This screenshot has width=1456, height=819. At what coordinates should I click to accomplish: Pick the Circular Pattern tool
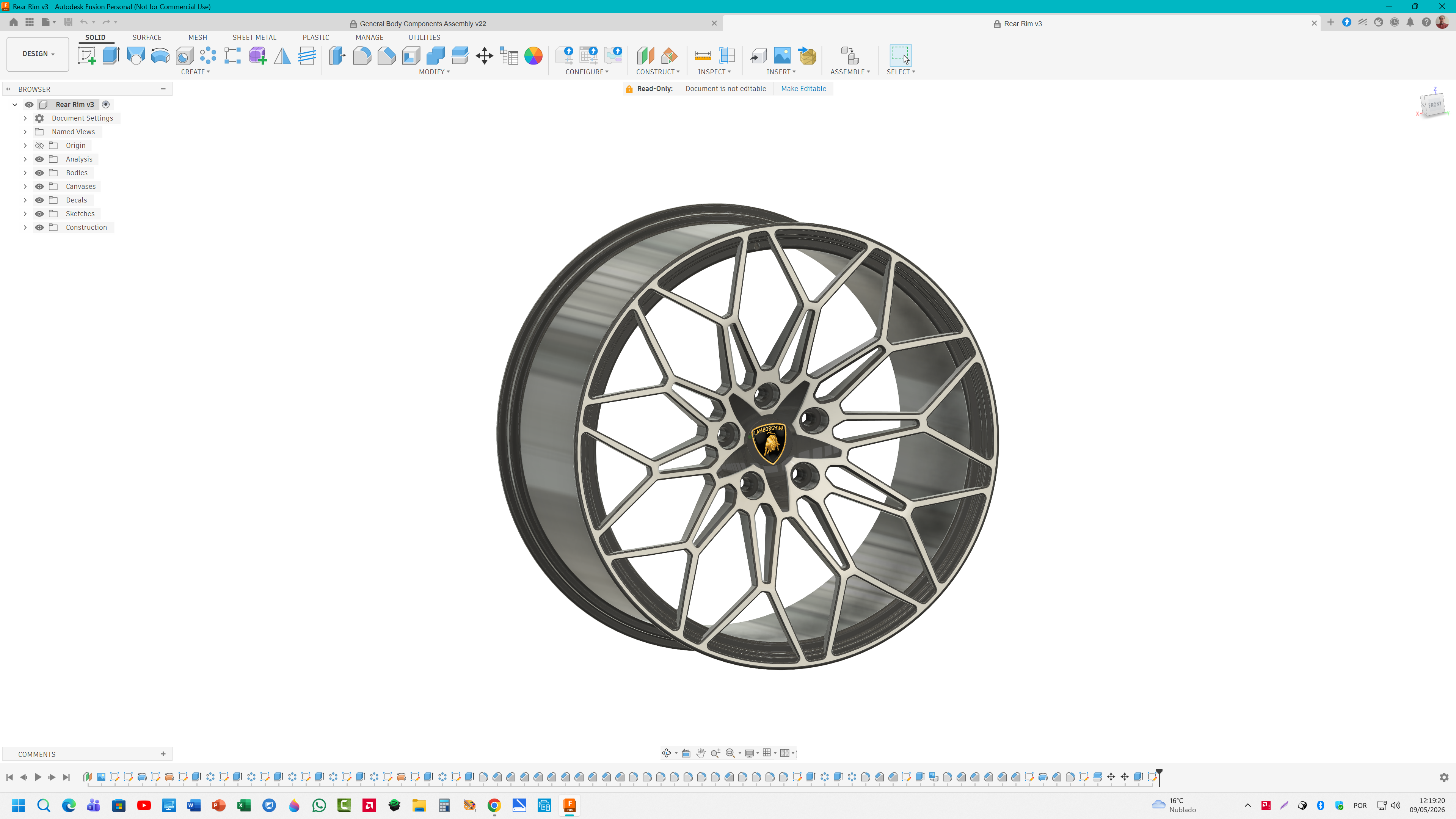point(208,55)
